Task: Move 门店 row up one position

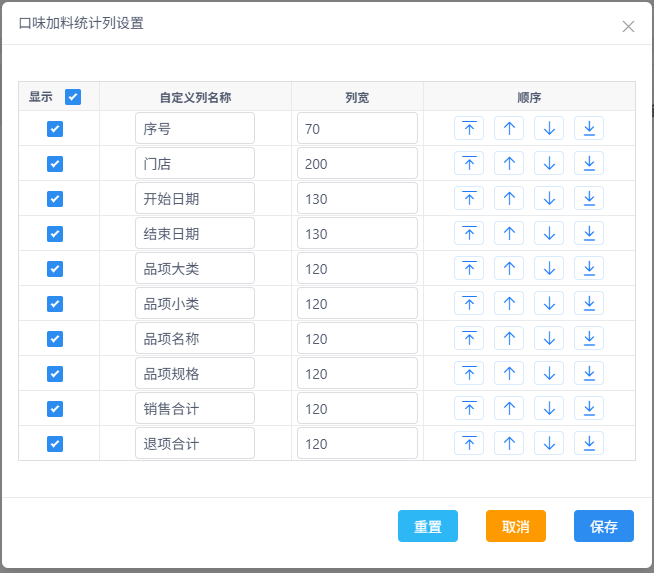Action: coord(509,163)
